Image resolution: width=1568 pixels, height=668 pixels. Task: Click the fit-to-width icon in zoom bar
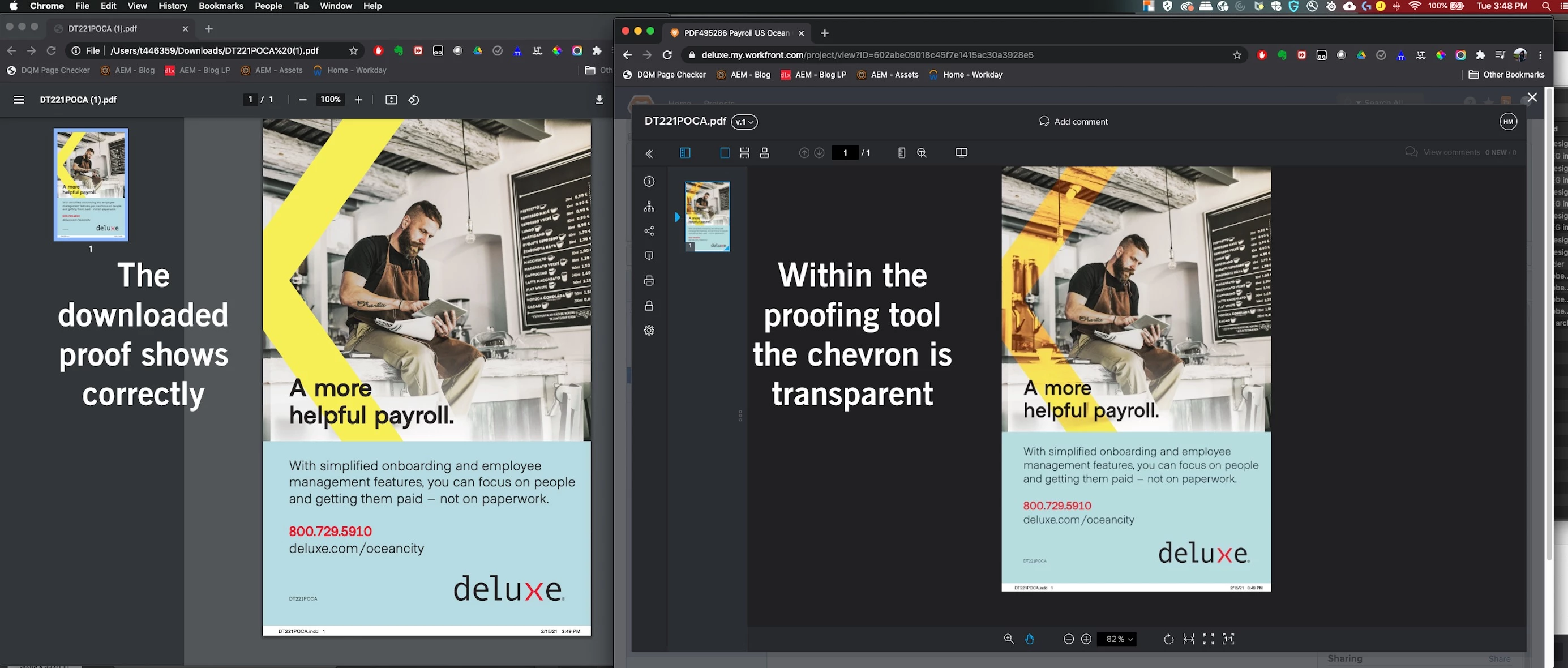(1188, 639)
